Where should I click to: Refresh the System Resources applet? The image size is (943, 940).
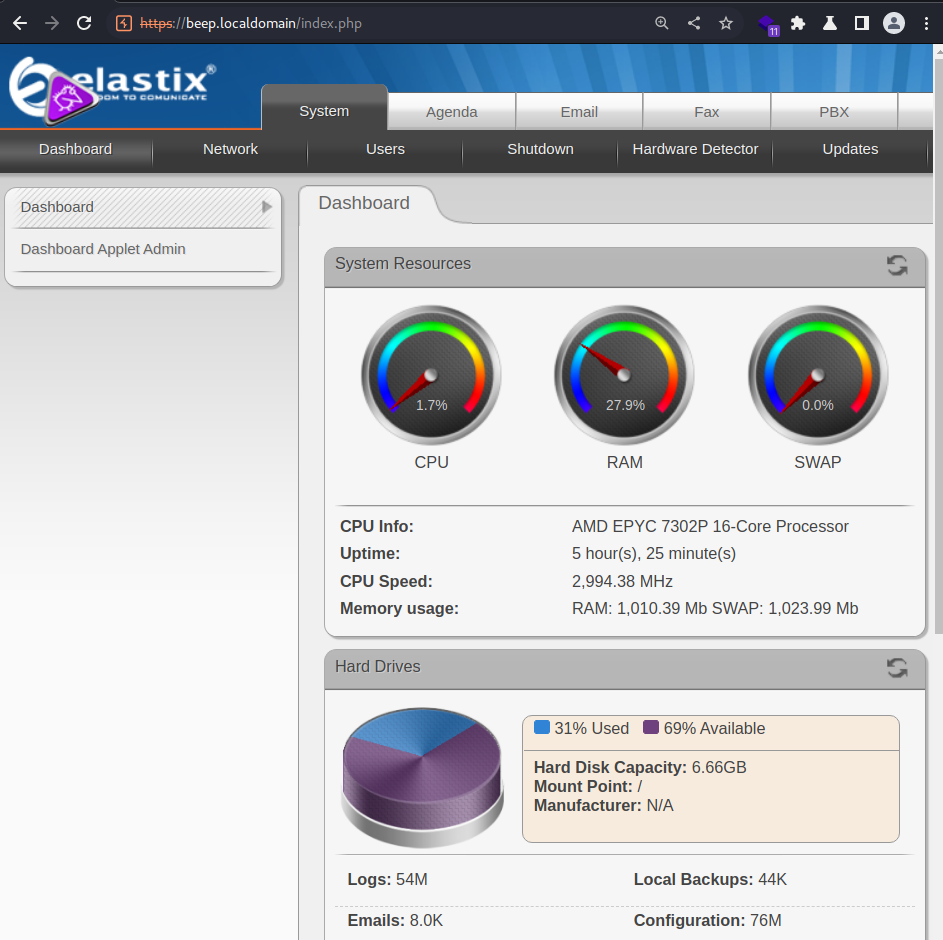[x=897, y=265]
